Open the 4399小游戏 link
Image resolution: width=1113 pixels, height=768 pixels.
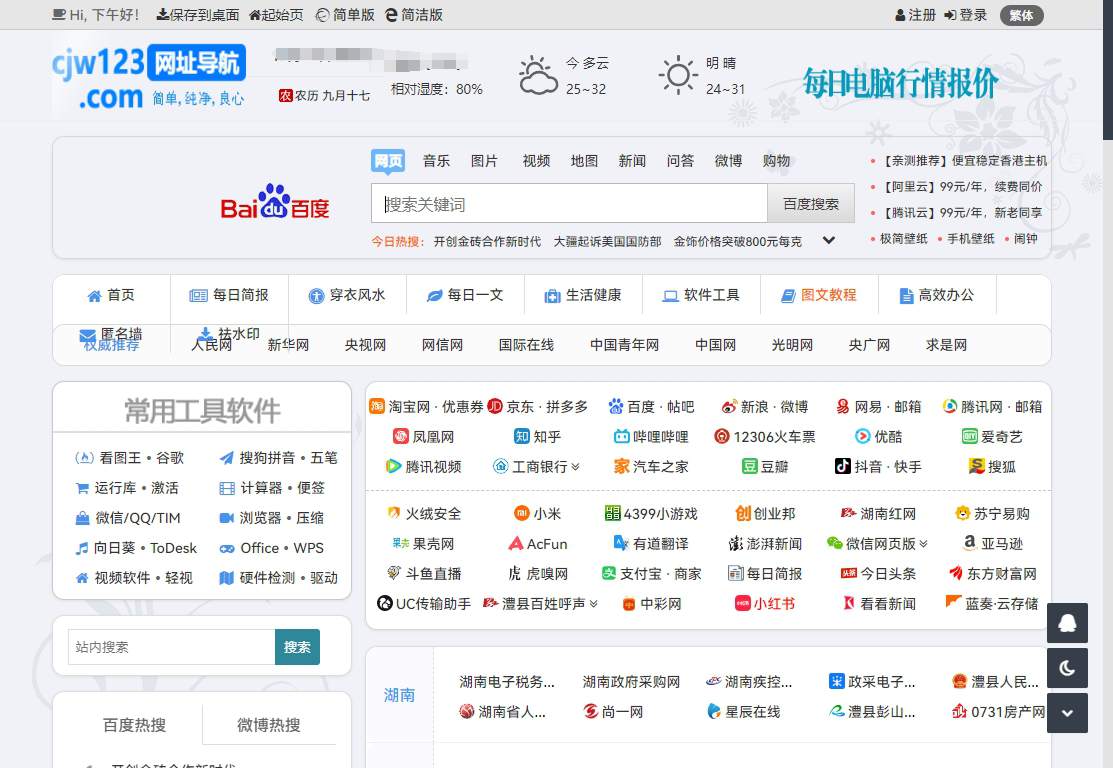(x=651, y=513)
